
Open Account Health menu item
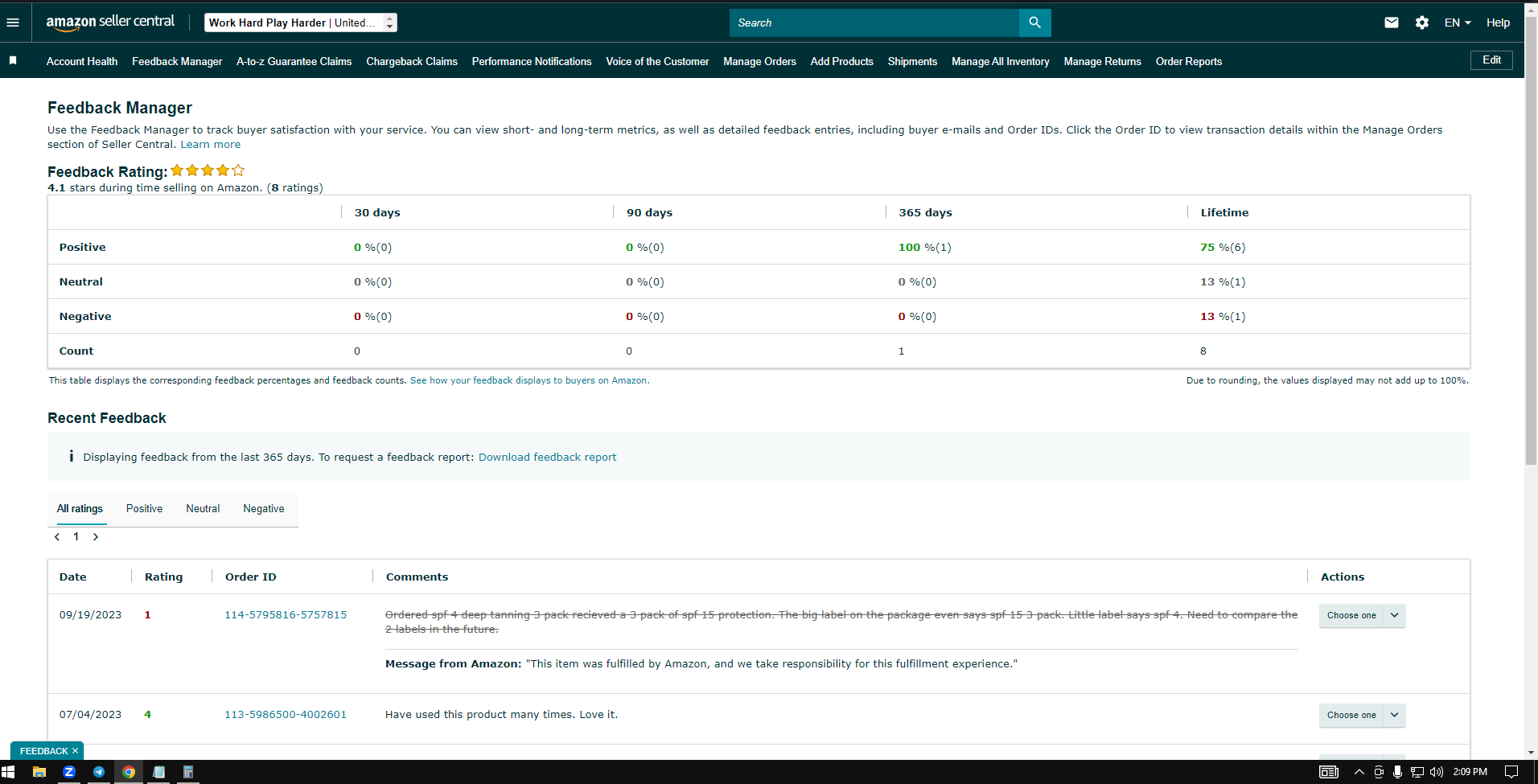[x=82, y=61]
